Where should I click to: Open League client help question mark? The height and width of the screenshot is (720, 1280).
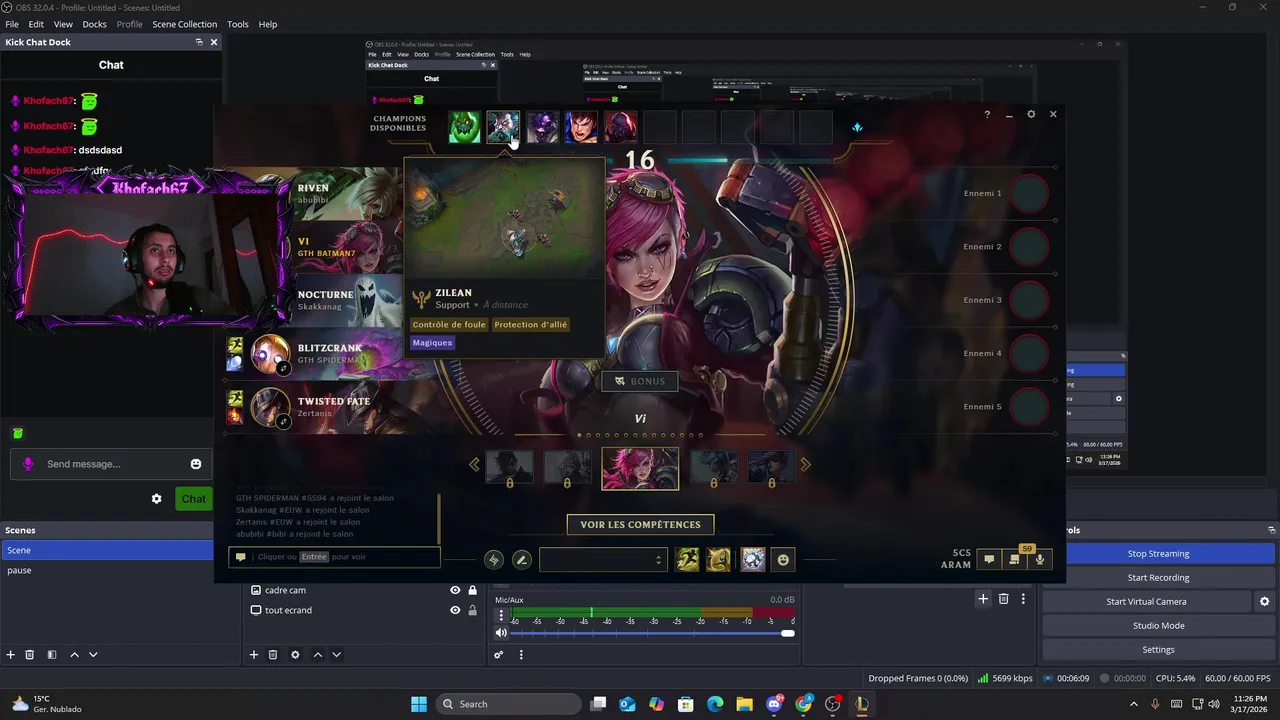coord(987,114)
